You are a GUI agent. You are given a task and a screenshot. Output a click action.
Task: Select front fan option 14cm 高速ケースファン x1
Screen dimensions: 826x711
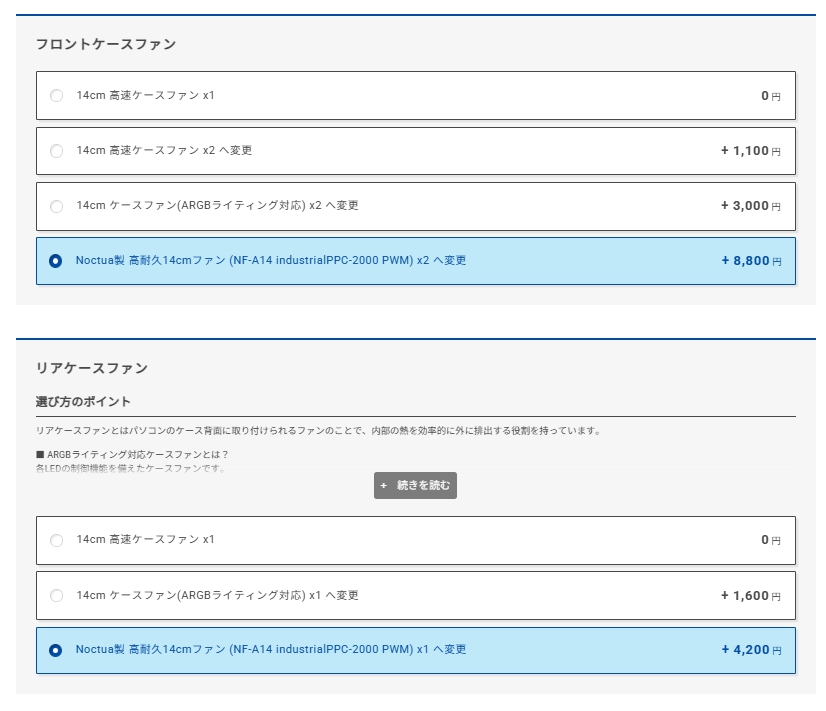coord(416,95)
